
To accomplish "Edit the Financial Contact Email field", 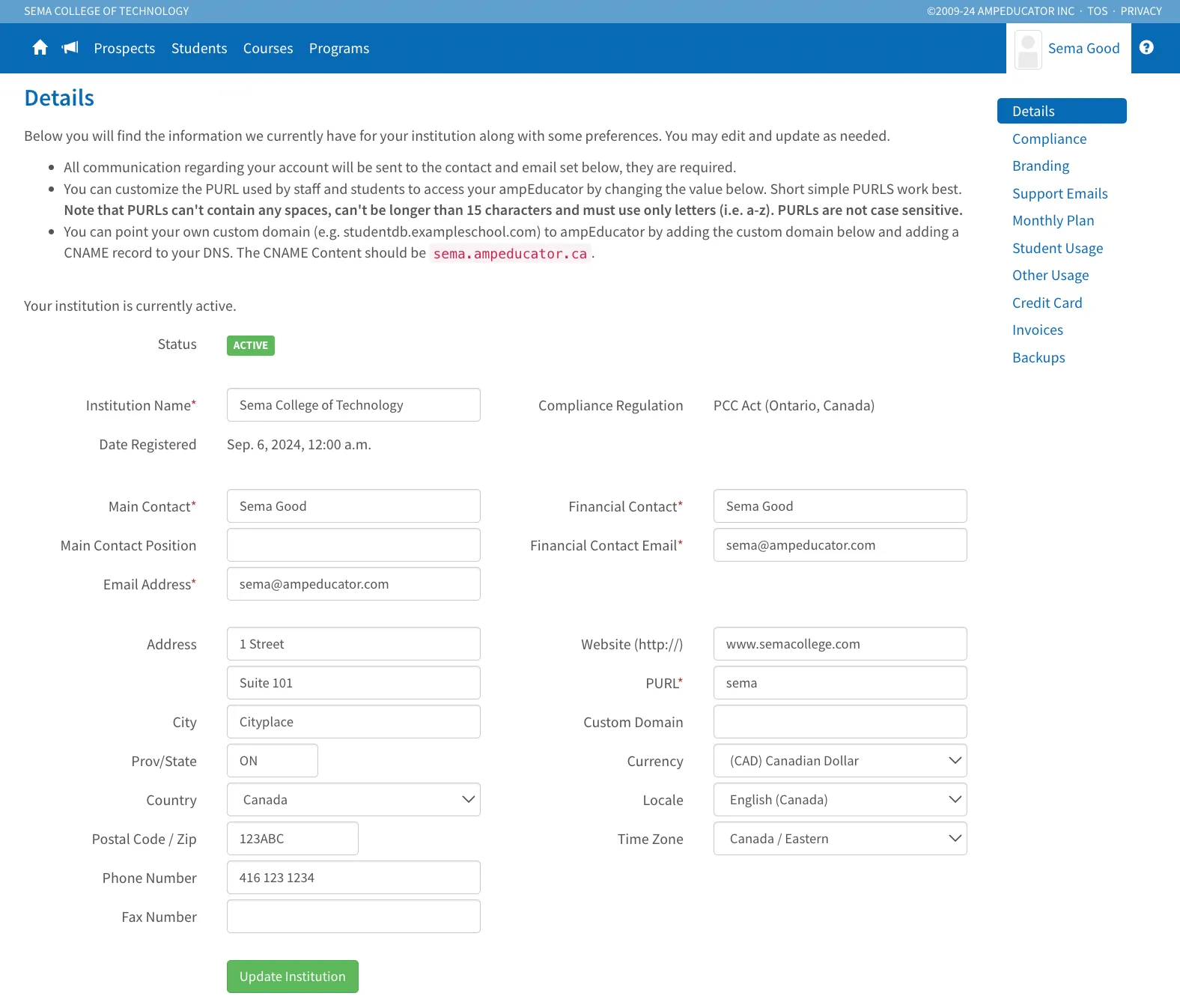I will (x=840, y=545).
